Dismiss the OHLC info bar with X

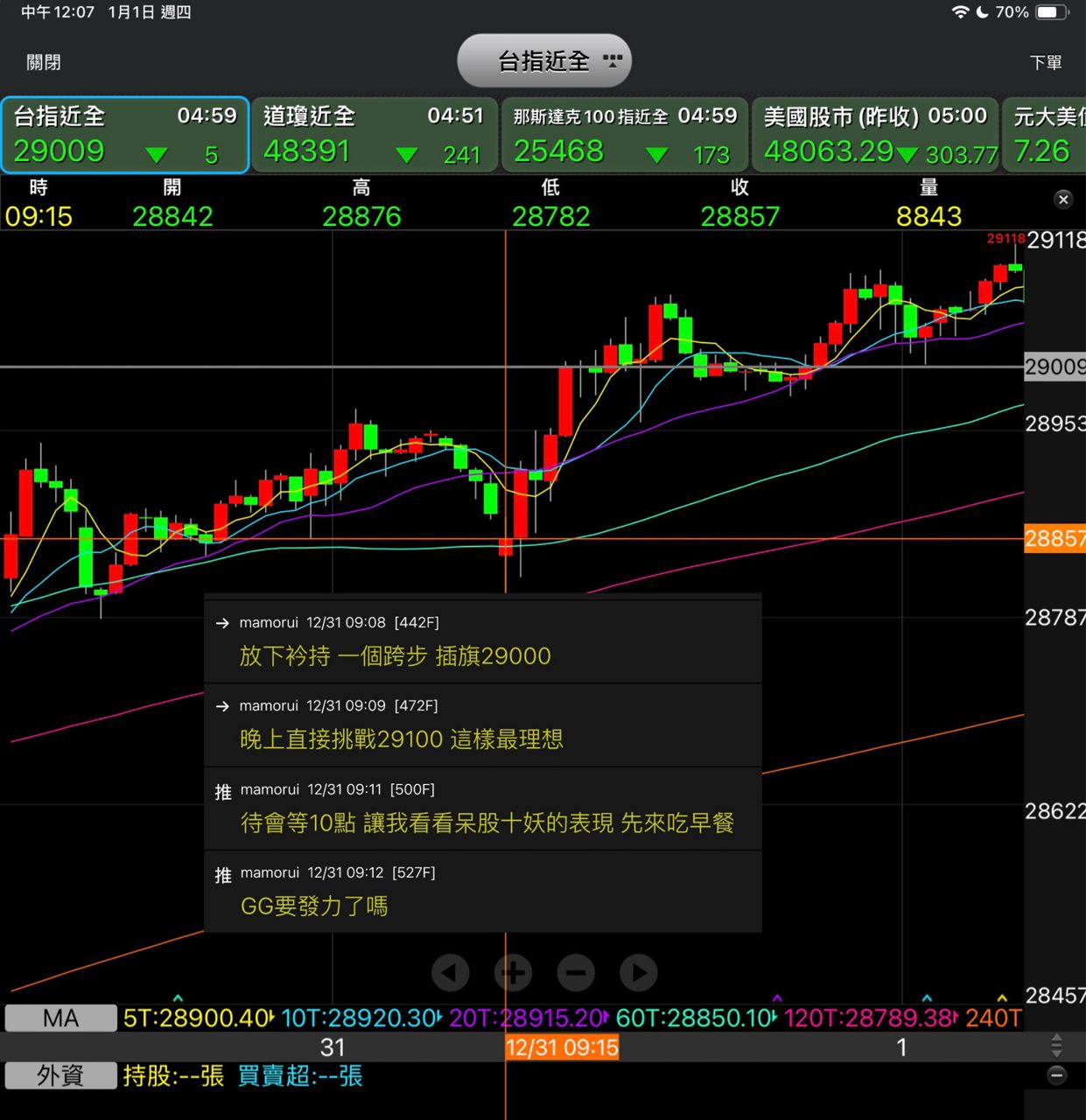click(x=1063, y=199)
